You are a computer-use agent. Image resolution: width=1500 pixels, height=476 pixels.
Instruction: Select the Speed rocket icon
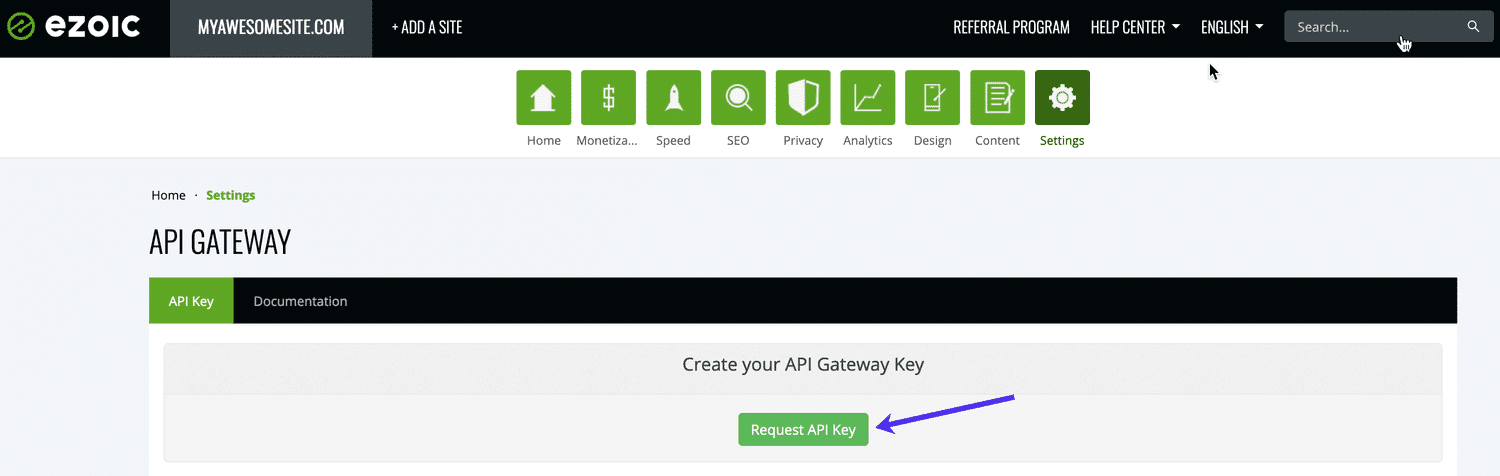pyautogui.click(x=673, y=98)
